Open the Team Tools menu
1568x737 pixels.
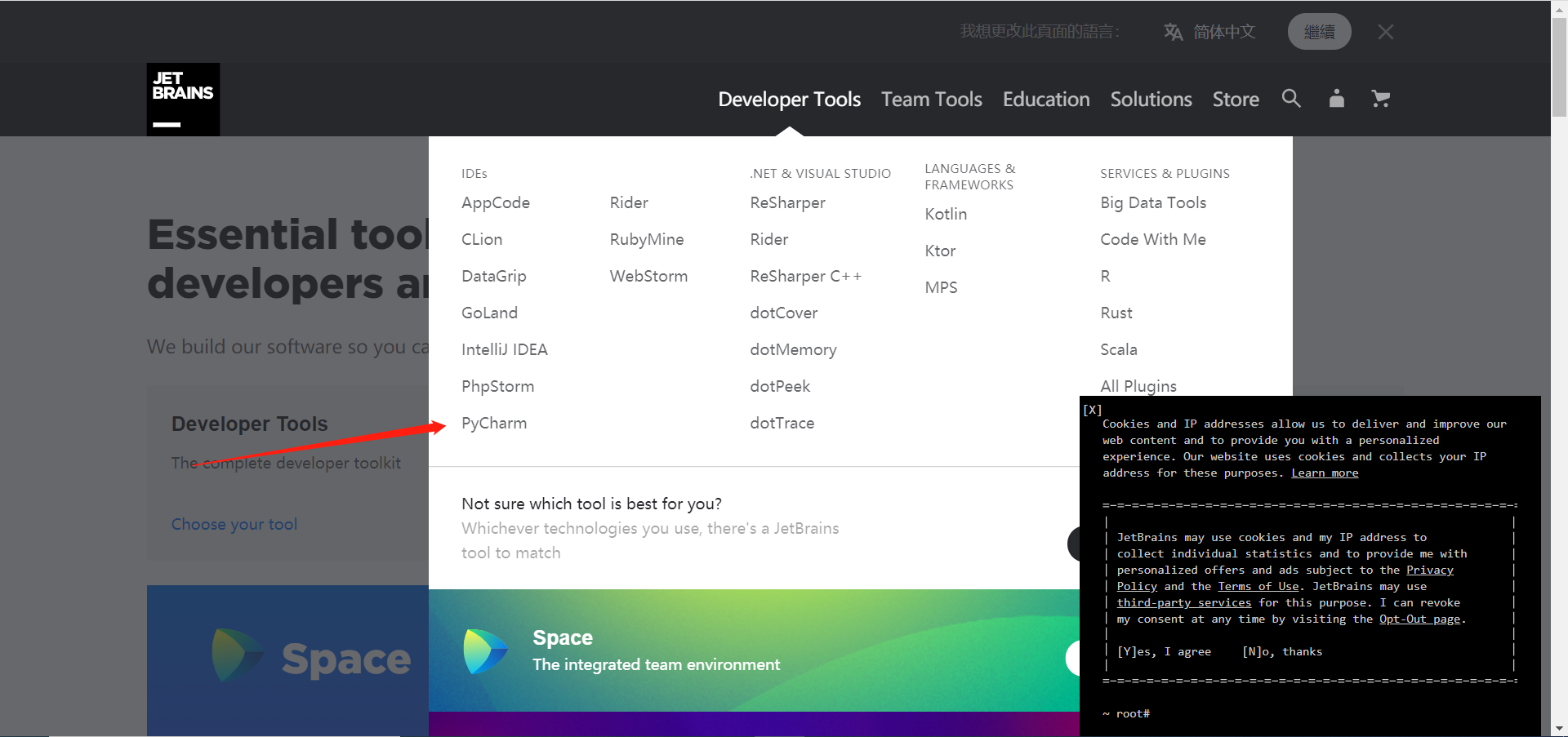(x=931, y=100)
